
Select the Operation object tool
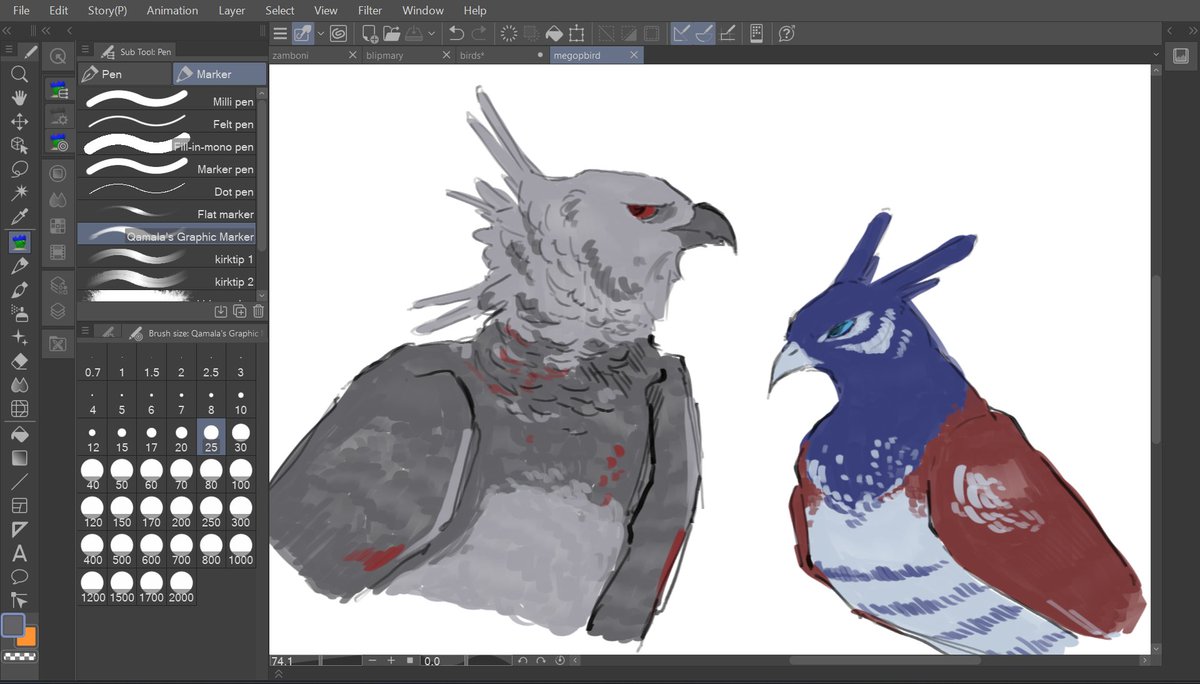pyautogui.click(x=19, y=146)
